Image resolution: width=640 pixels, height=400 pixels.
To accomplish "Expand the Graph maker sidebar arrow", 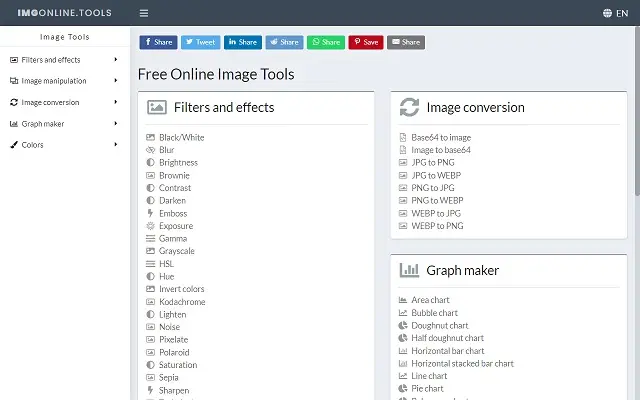I will pyautogui.click(x=116, y=123).
